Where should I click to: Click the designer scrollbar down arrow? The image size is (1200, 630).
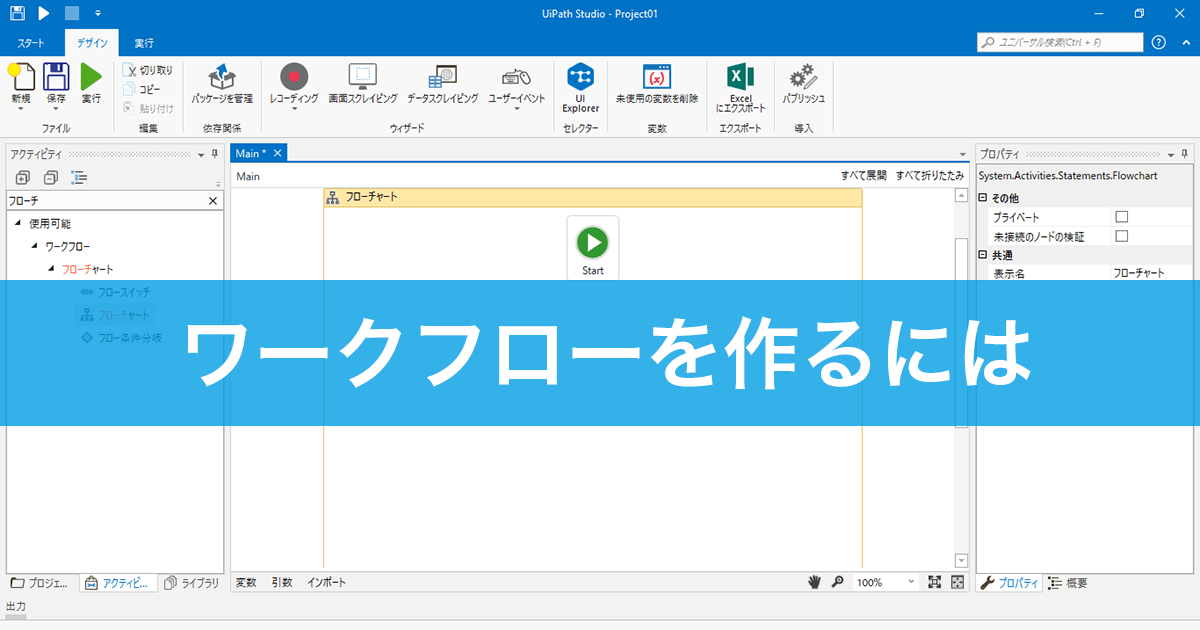(962, 561)
